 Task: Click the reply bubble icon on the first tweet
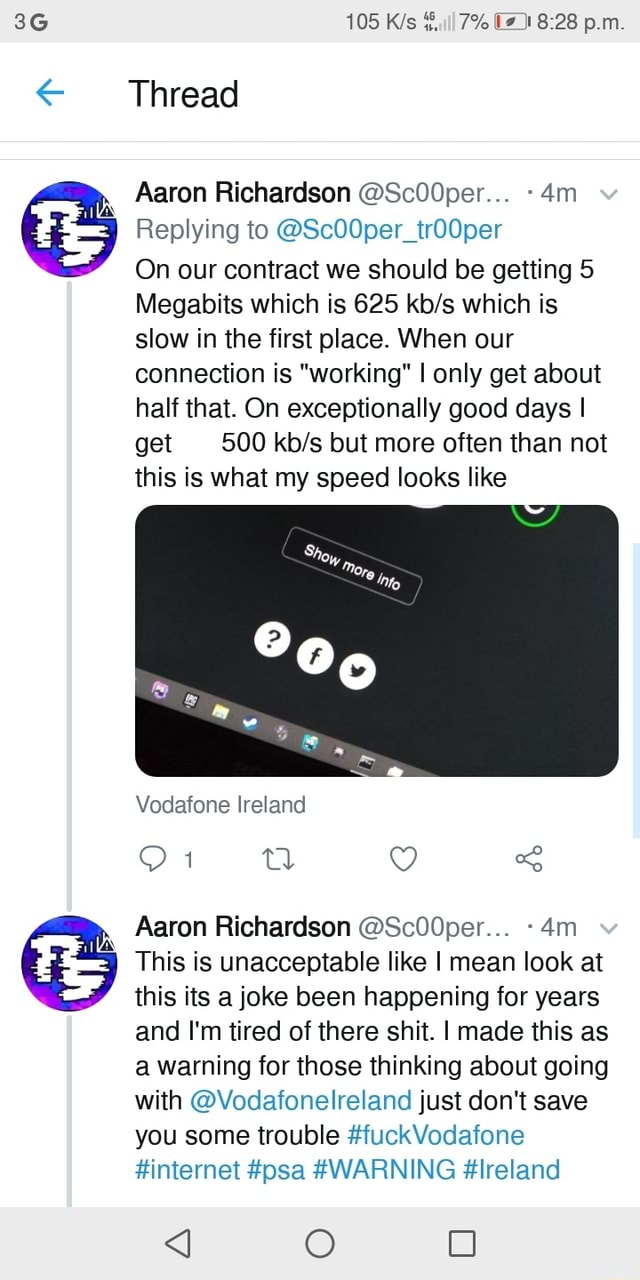click(152, 858)
